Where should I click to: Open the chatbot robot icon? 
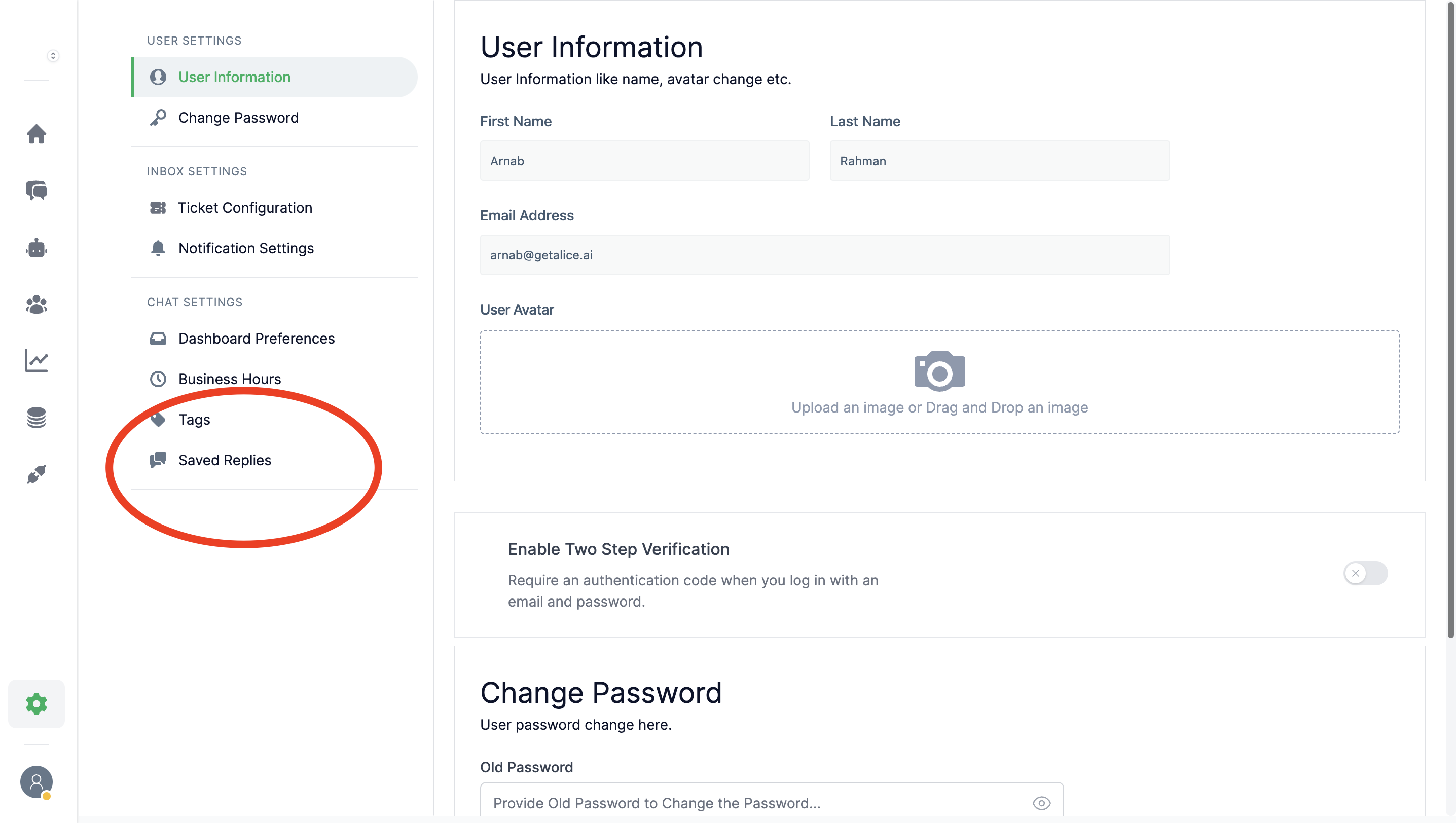coord(36,248)
